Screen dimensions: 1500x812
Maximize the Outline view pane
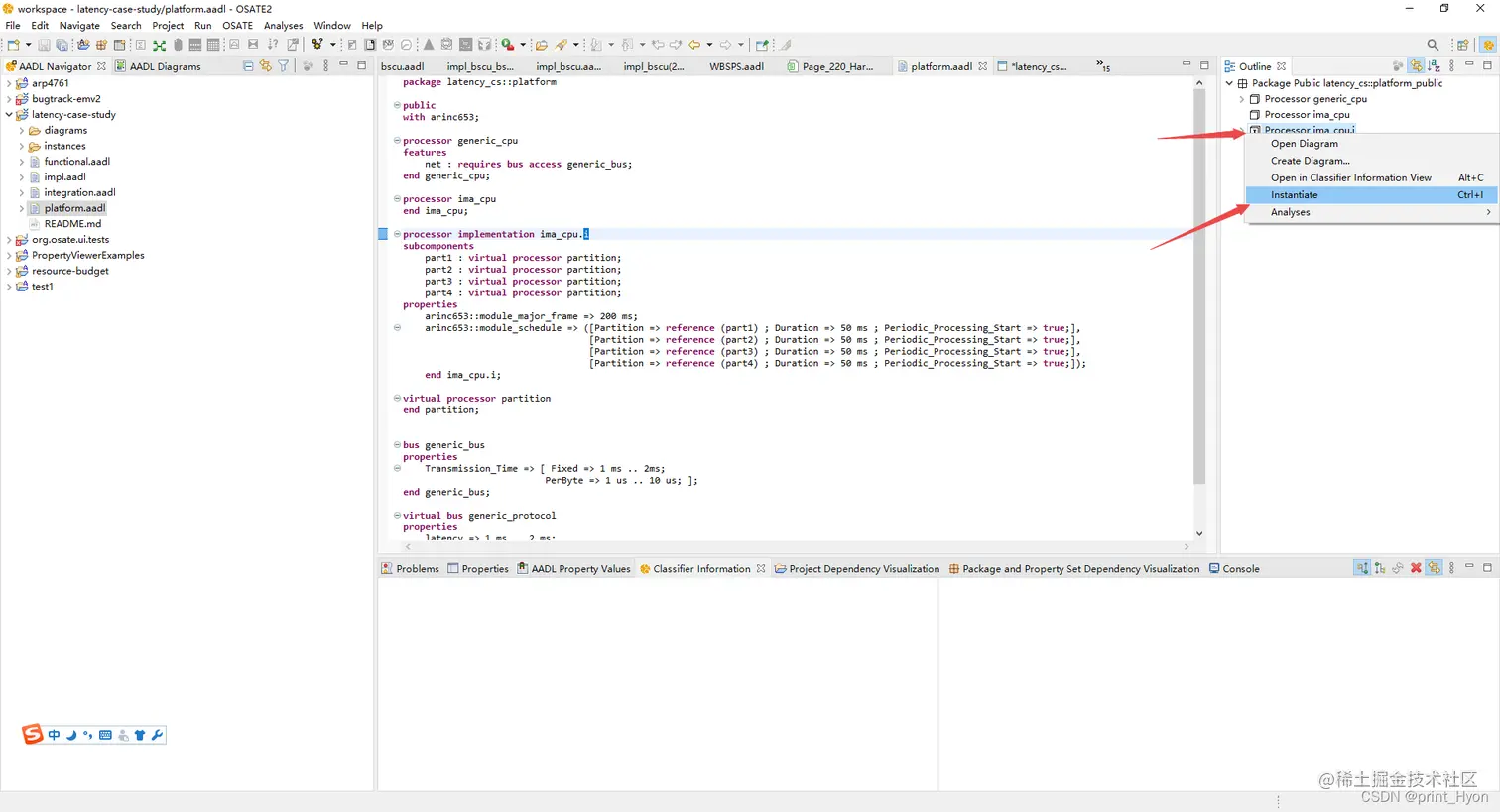[1487, 65]
